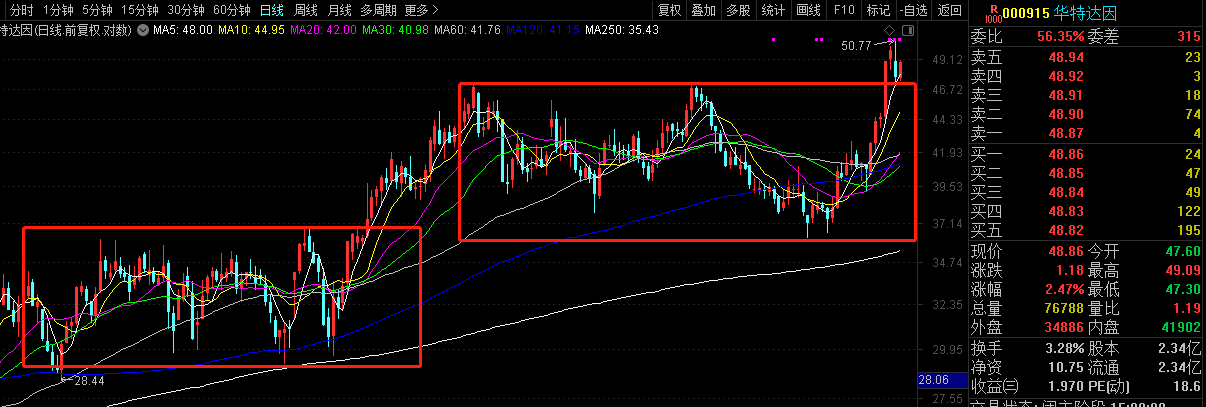Click the 卖四 price 48.92
This screenshot has height=407, width=1206.
tap(1064, 76)
